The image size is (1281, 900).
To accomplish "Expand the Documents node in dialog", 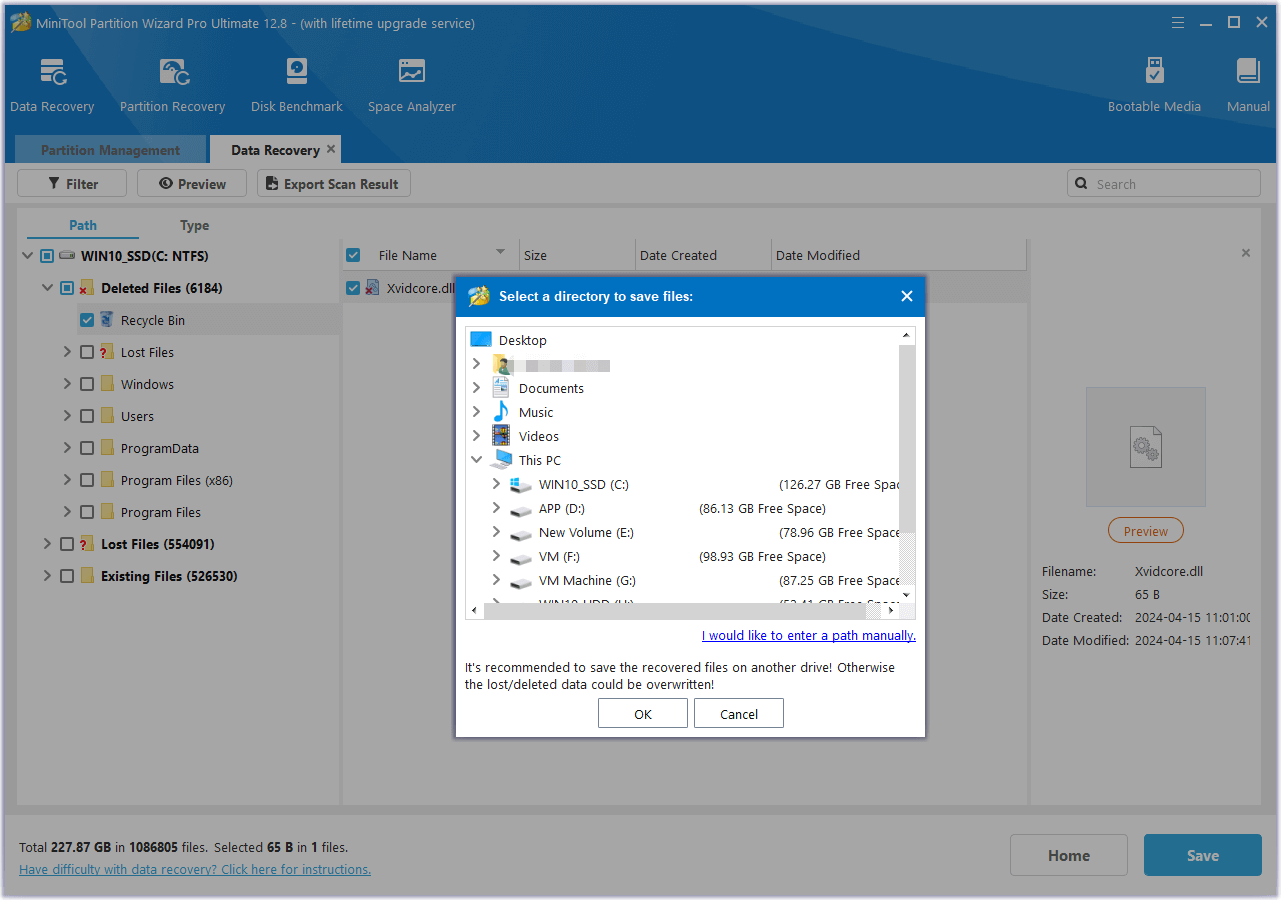I will [477, 388].
